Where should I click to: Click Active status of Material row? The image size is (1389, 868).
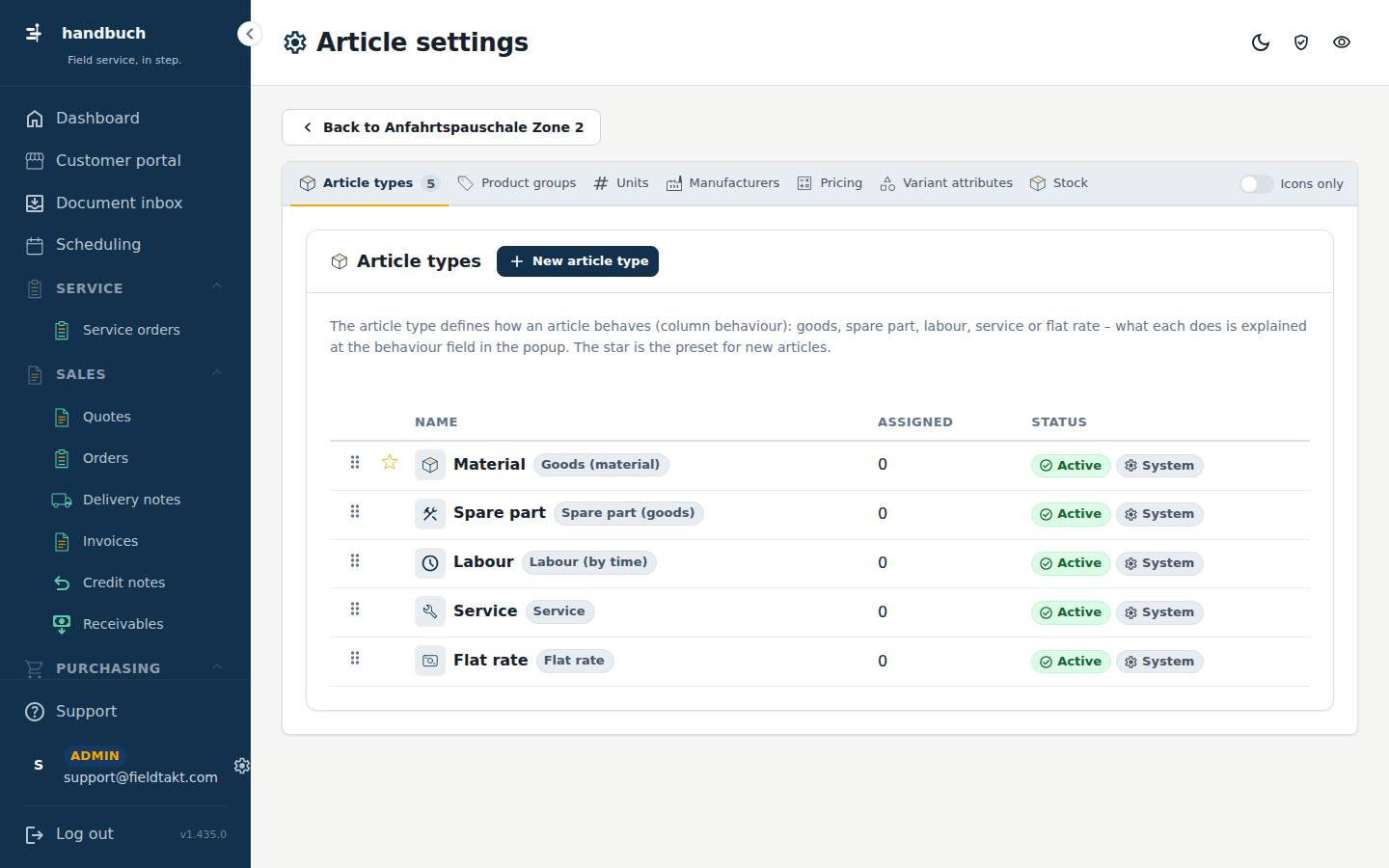(1071, 466)
